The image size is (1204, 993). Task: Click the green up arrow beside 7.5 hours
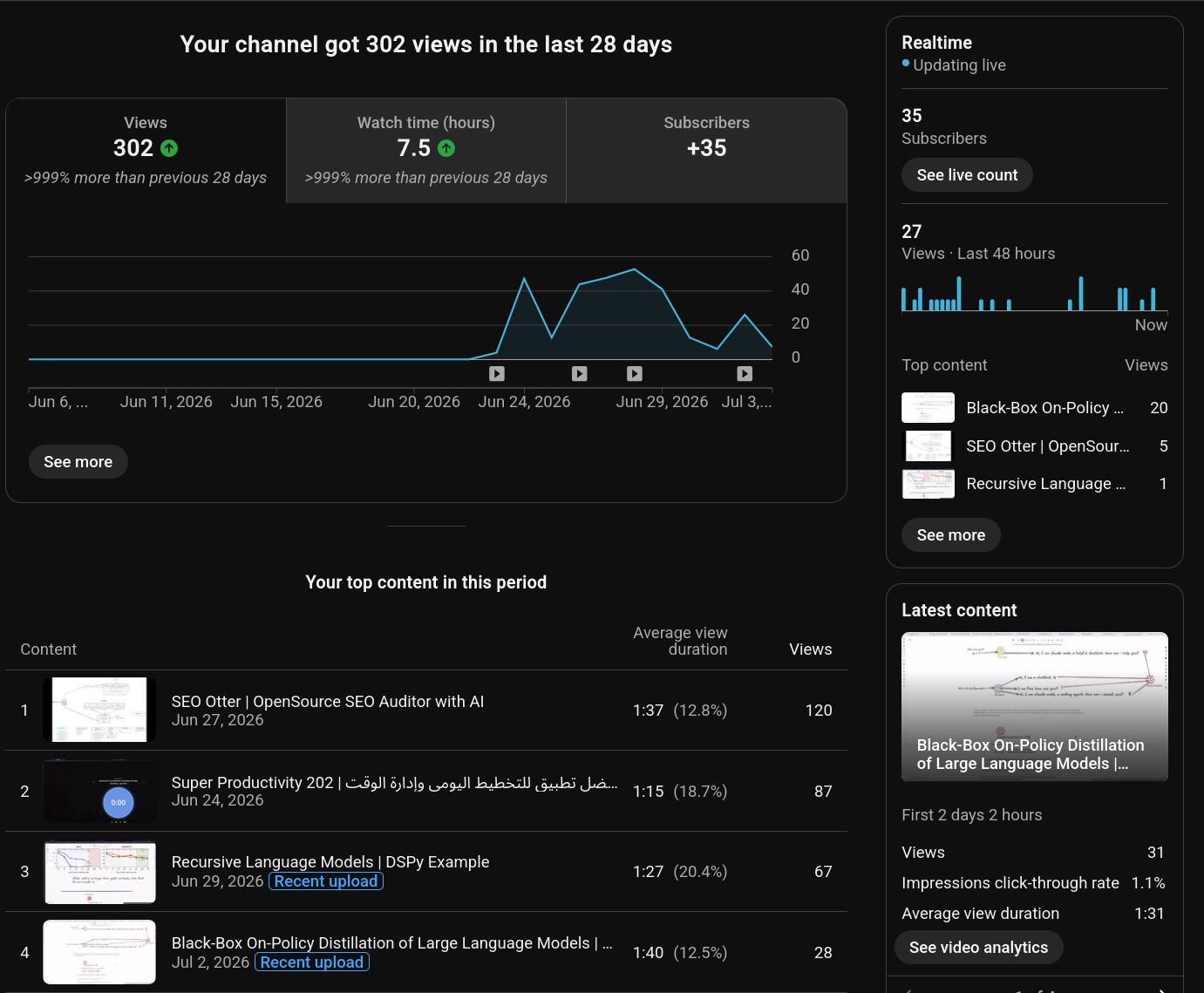[446, 148]
